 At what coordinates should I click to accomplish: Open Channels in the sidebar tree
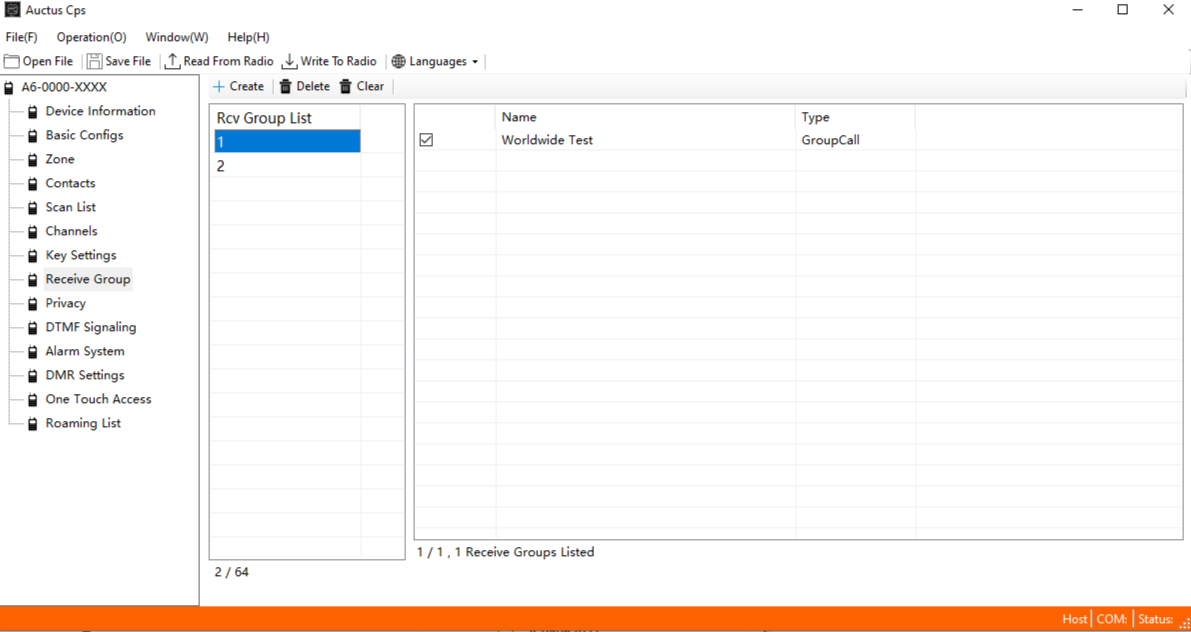point(71,231)
